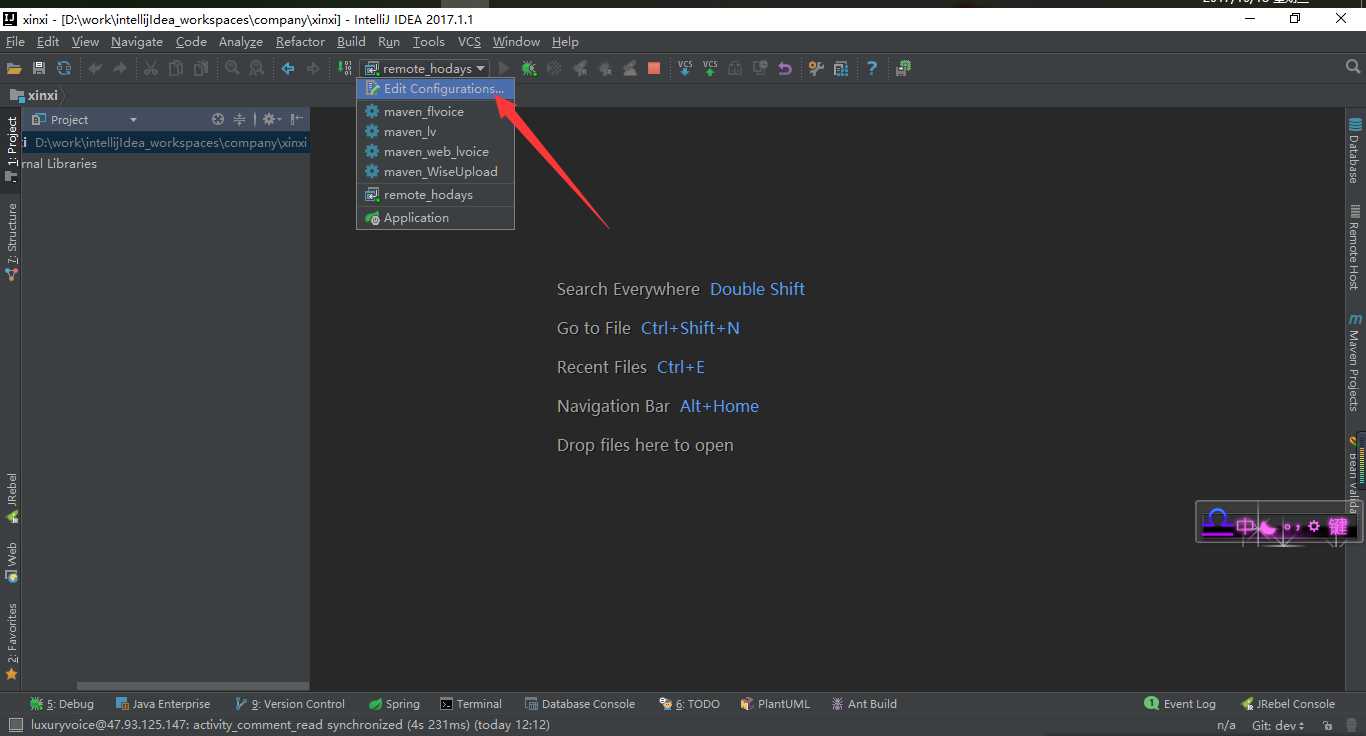This screenshot has height=736, width=1366.
Task: Navigate Back with the blue arrow
Action: 288,68
